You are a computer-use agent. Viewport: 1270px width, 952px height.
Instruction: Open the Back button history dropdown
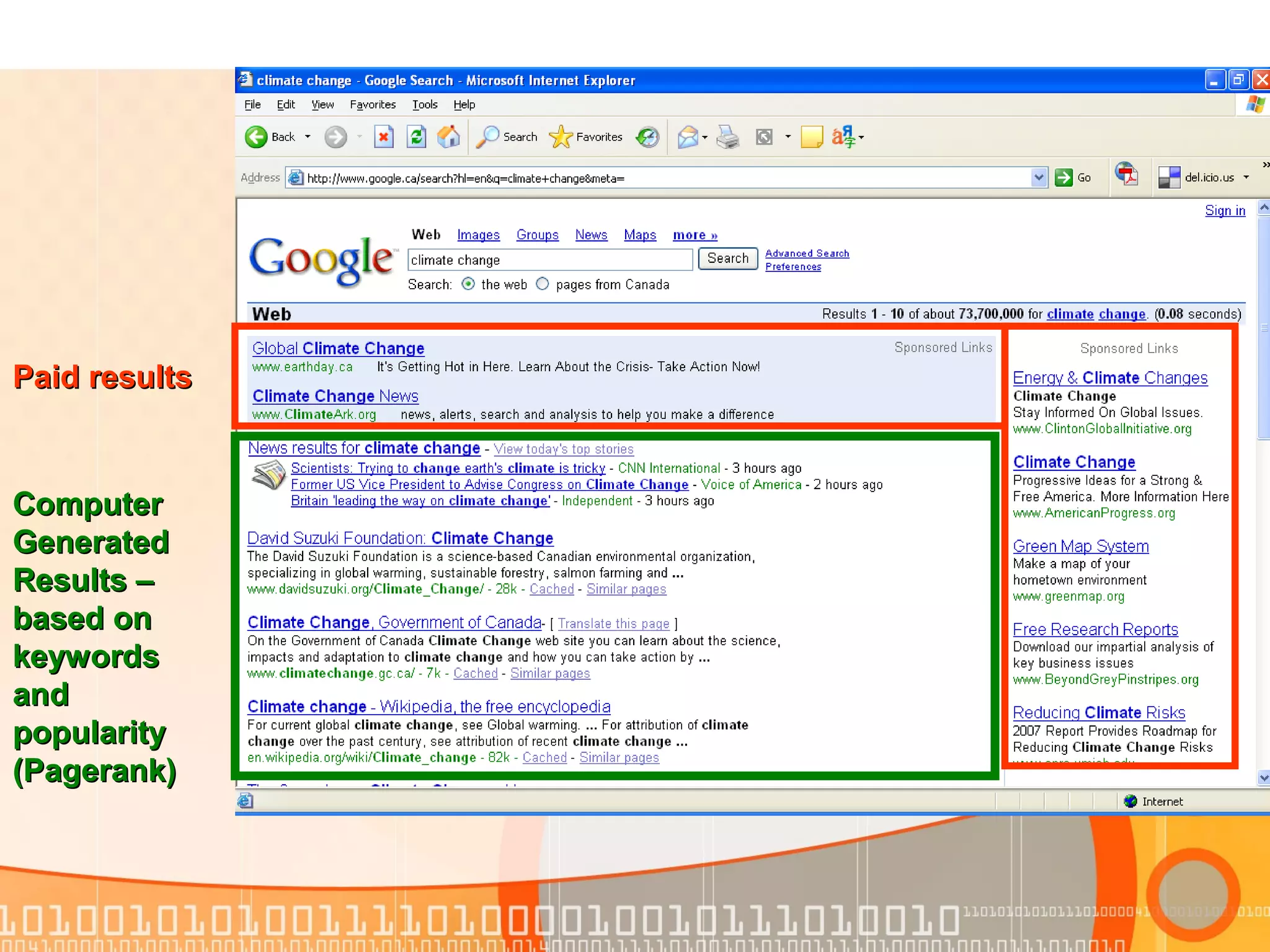click(308, 137)
